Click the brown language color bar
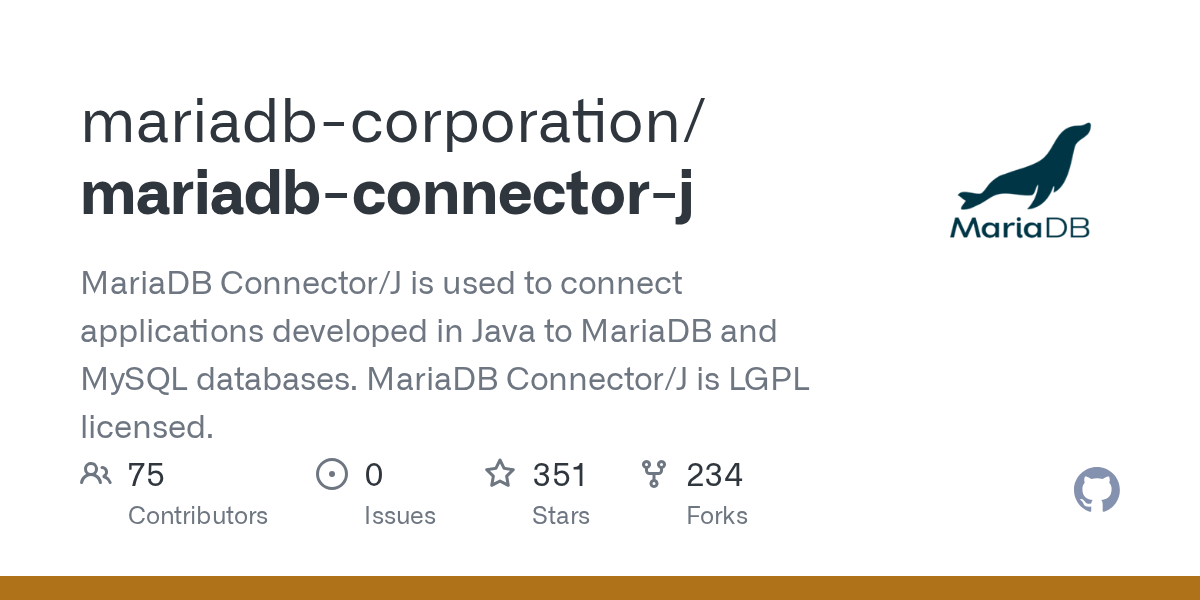 coord(600,588)
